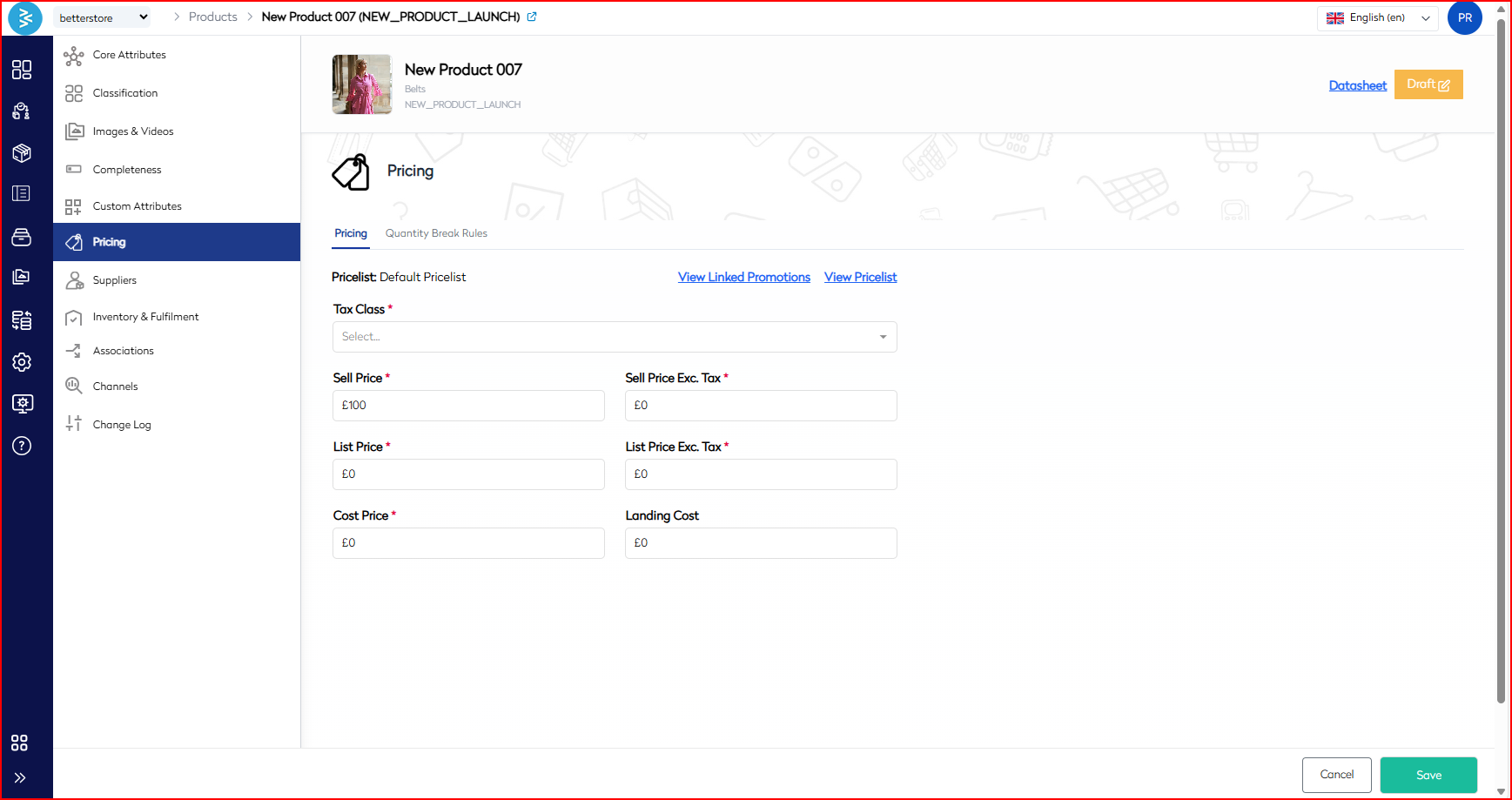Open Inventory & Fulfilment section
Viewport: 1512px width, 800px height.
(145, 317)
